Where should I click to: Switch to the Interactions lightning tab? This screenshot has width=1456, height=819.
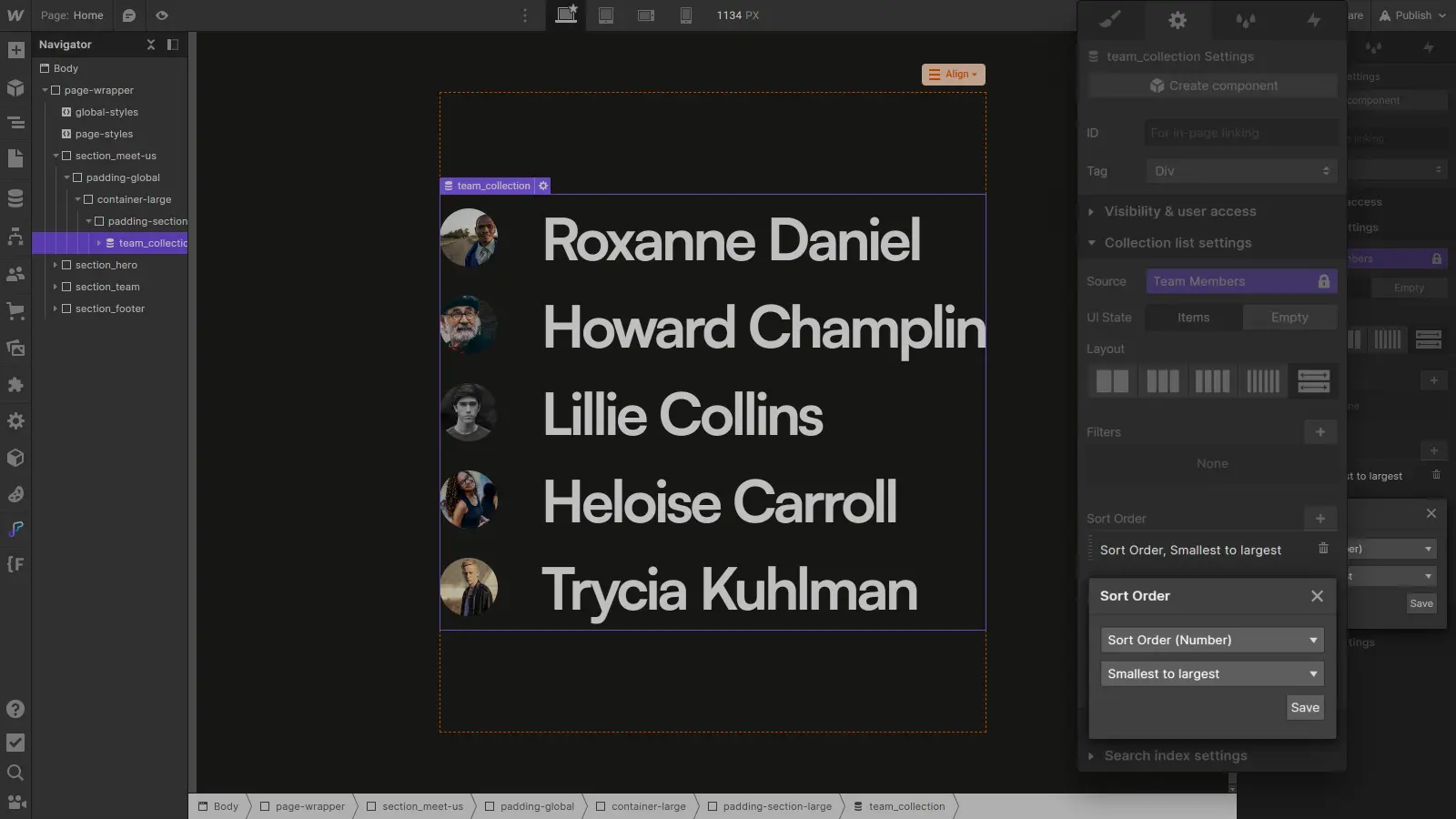(x=1313, y=19)
